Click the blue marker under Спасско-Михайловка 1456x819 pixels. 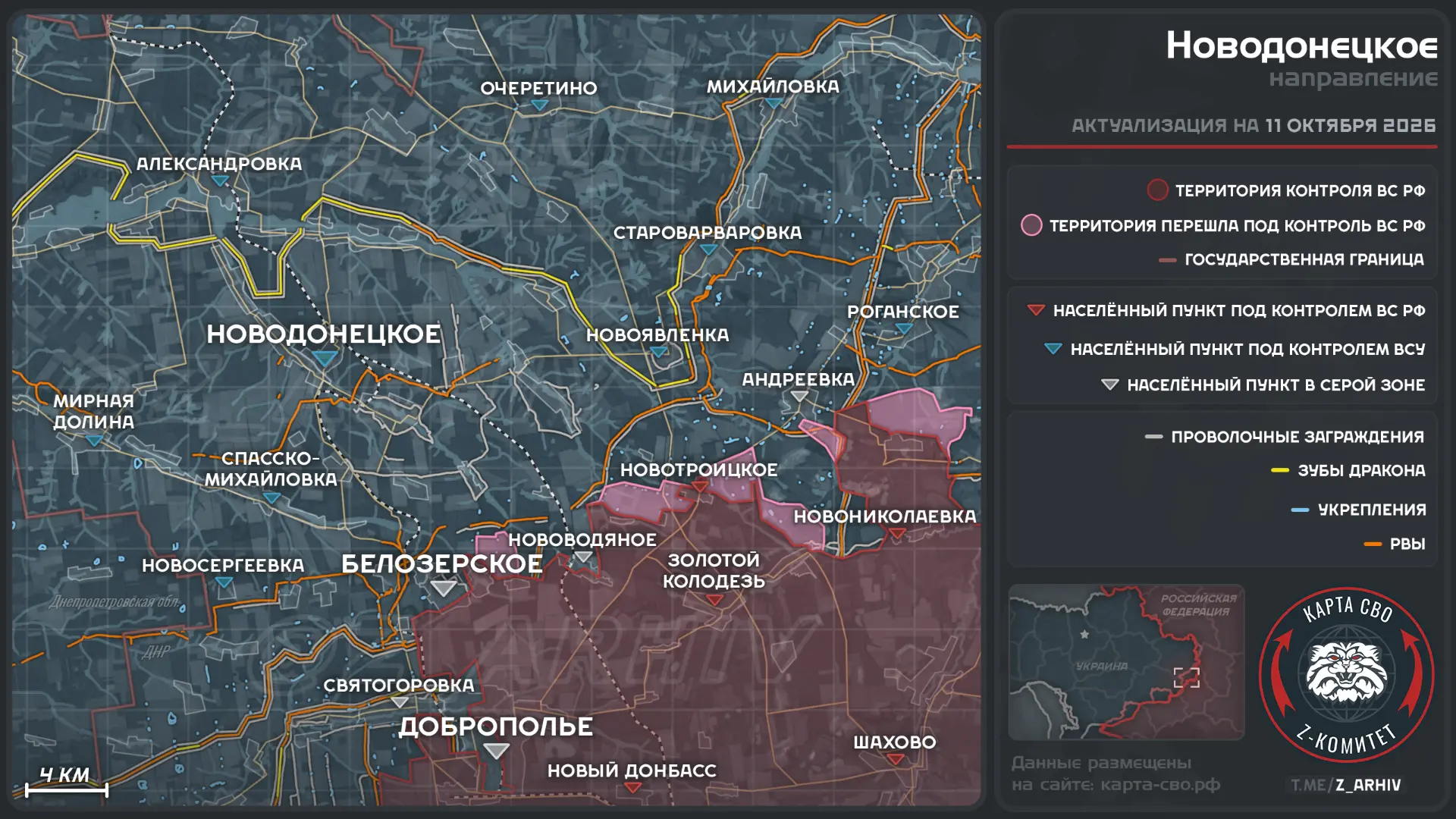coord(271,497)
